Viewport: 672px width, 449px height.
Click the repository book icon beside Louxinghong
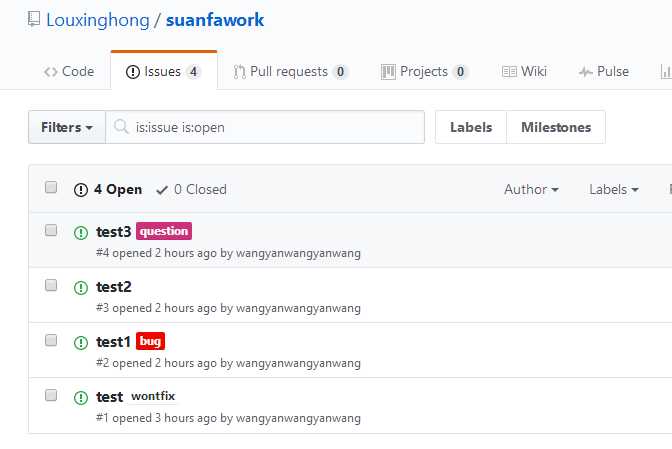coord(34,19)
